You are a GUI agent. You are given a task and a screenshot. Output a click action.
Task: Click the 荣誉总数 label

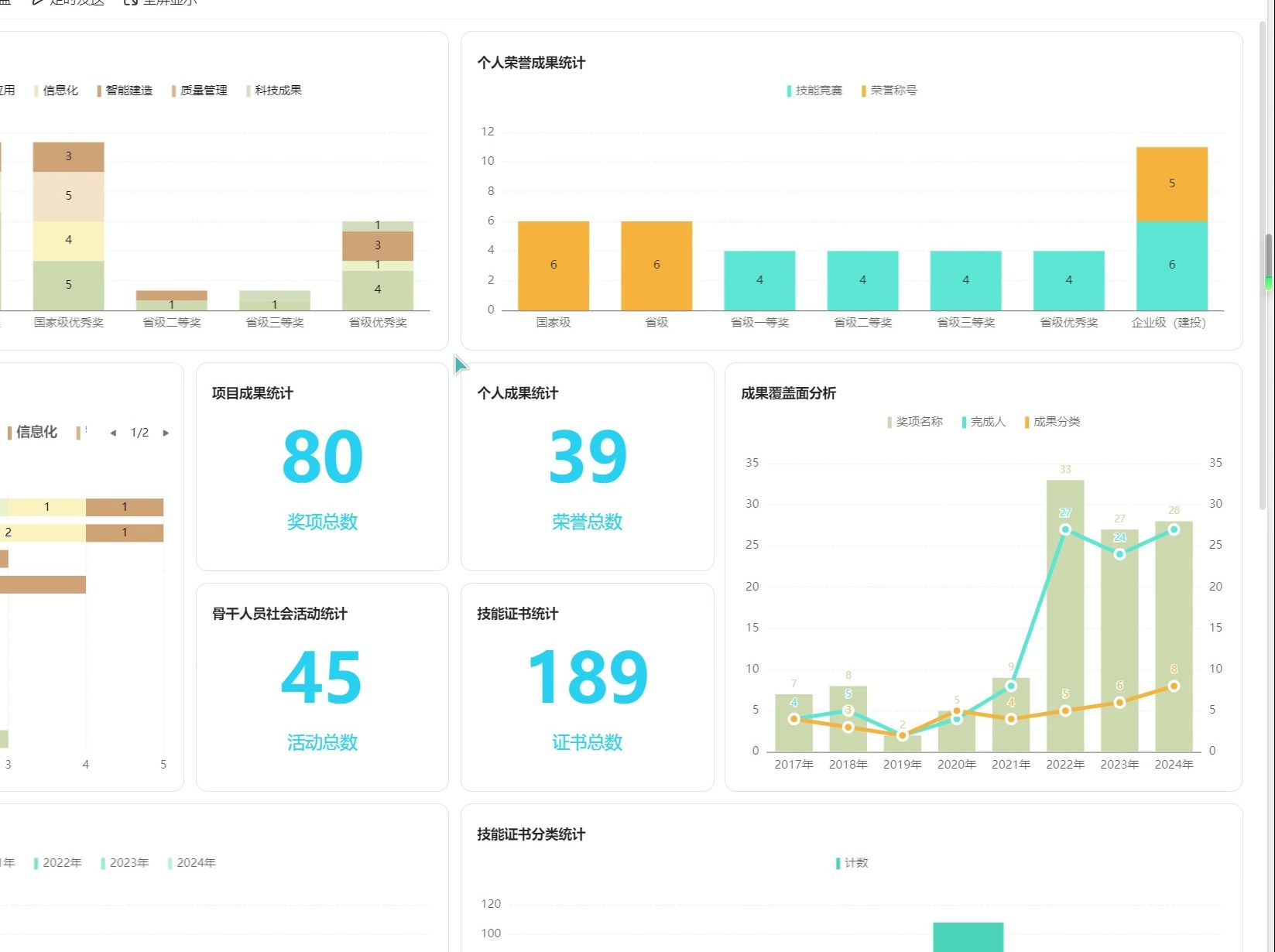[587, 522]
